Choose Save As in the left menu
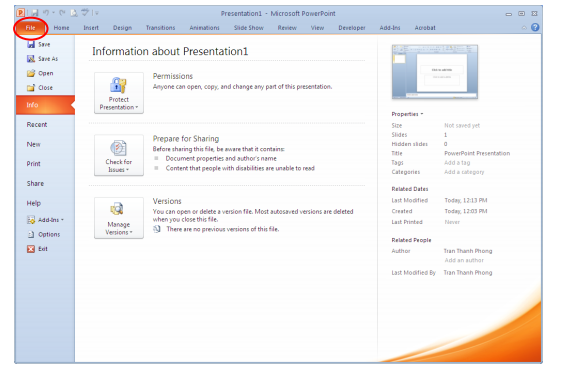Viewport: 566px width, 374px height. coord(42,59)
